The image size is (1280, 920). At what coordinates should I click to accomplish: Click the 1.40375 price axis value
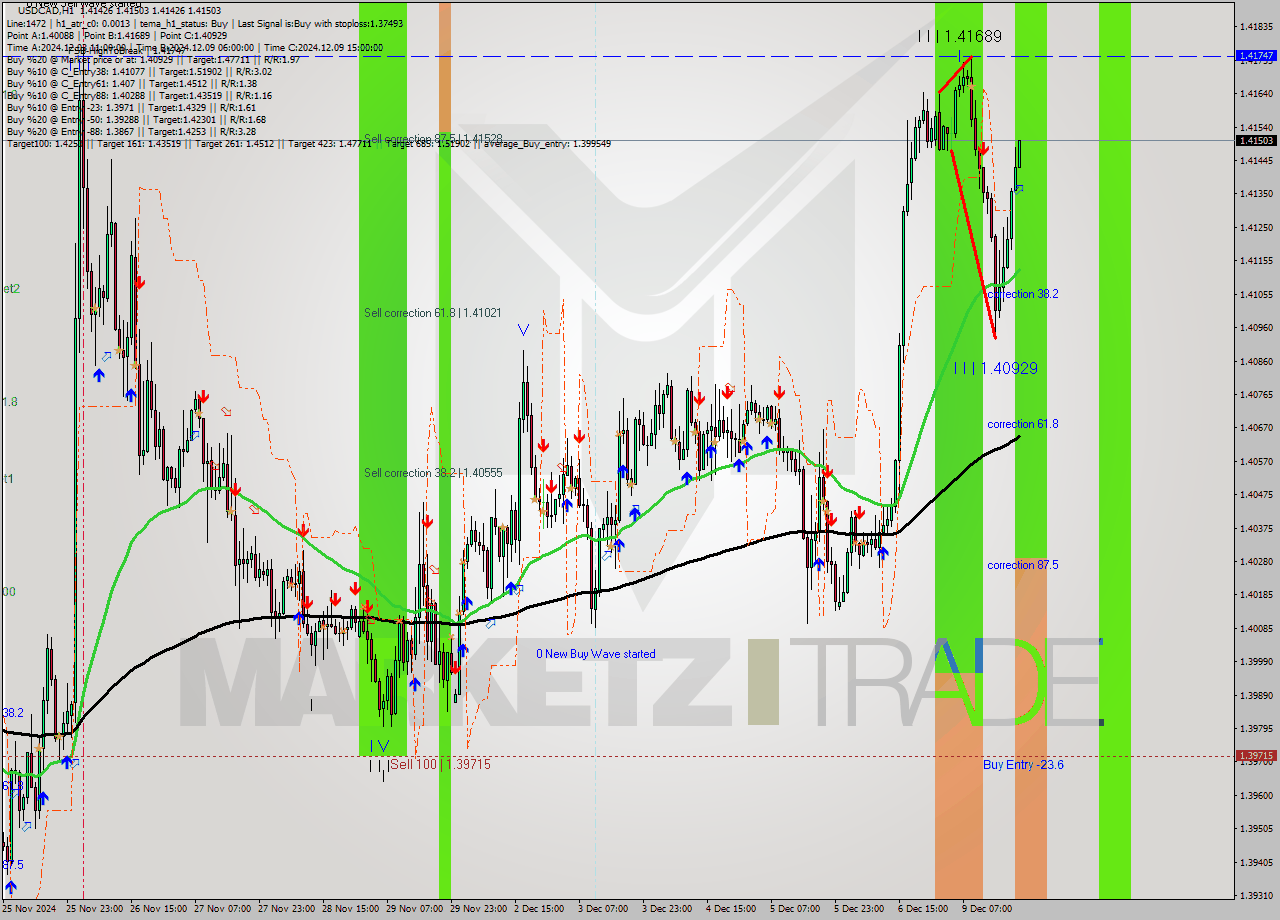tap(1255, 528)
